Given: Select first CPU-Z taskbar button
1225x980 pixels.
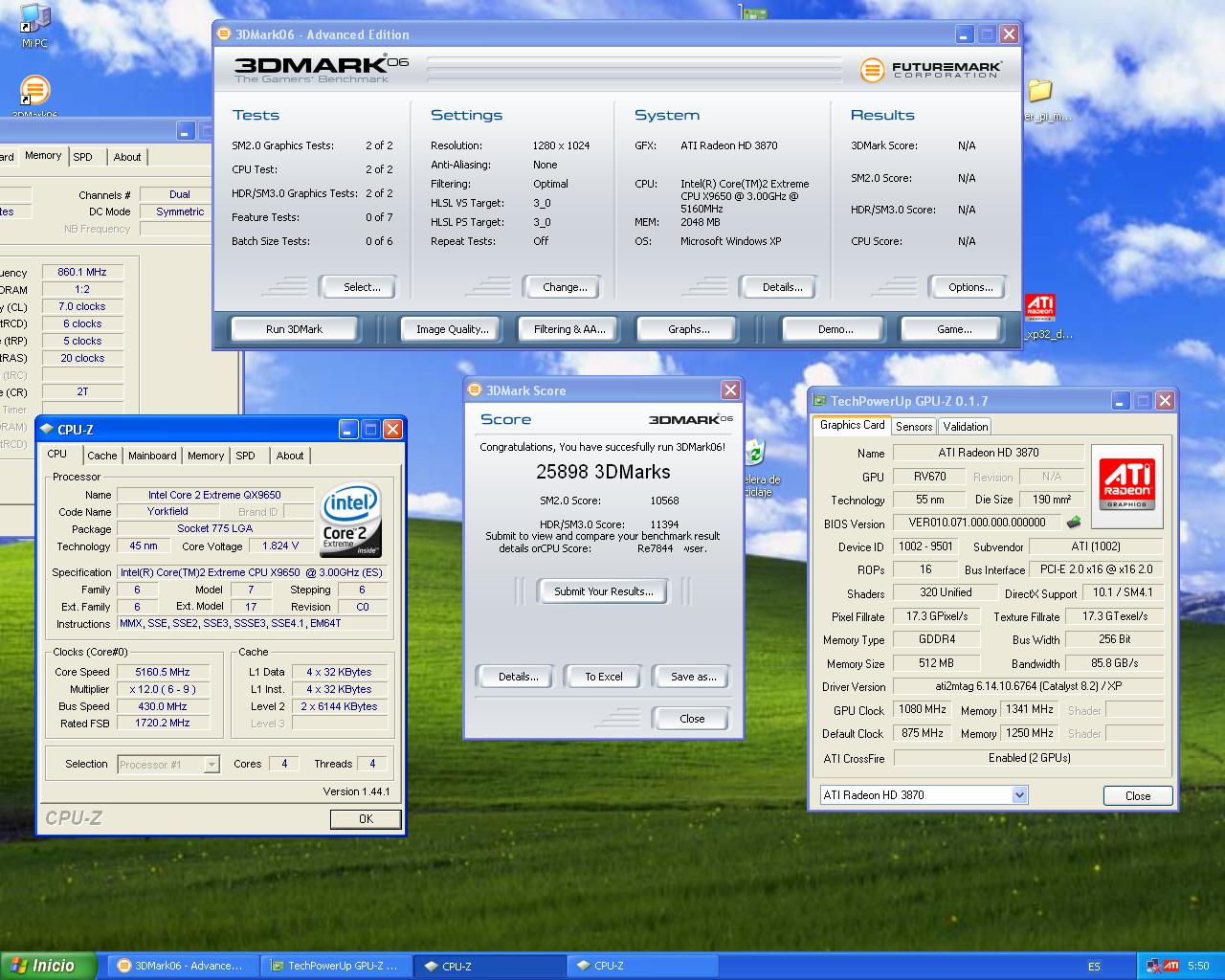Looking at the screenshot, I should [489, 967].
